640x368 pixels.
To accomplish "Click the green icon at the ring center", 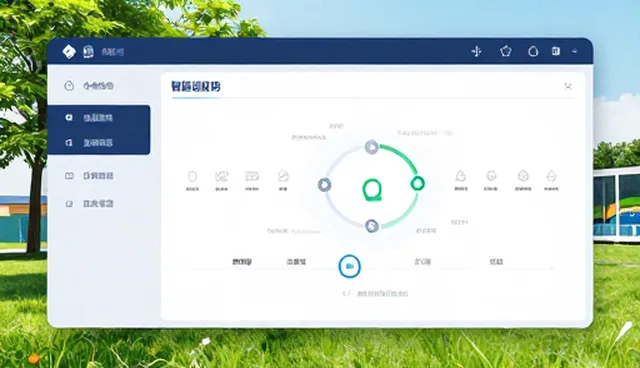I will [x=372, y=190].
